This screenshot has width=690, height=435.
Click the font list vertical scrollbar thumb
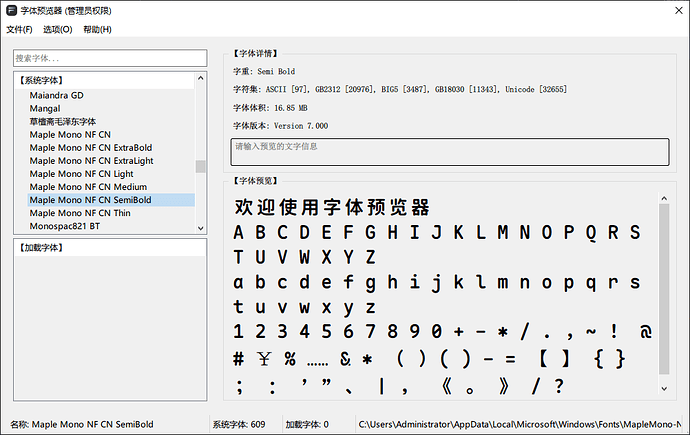coord(200,167)
